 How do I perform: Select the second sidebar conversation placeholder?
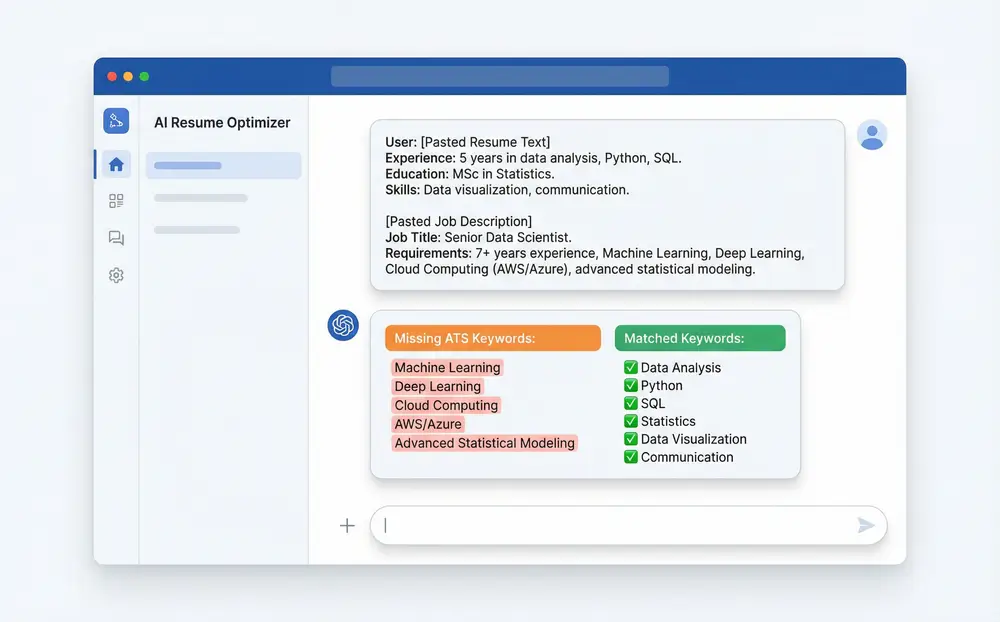point(200,198)
